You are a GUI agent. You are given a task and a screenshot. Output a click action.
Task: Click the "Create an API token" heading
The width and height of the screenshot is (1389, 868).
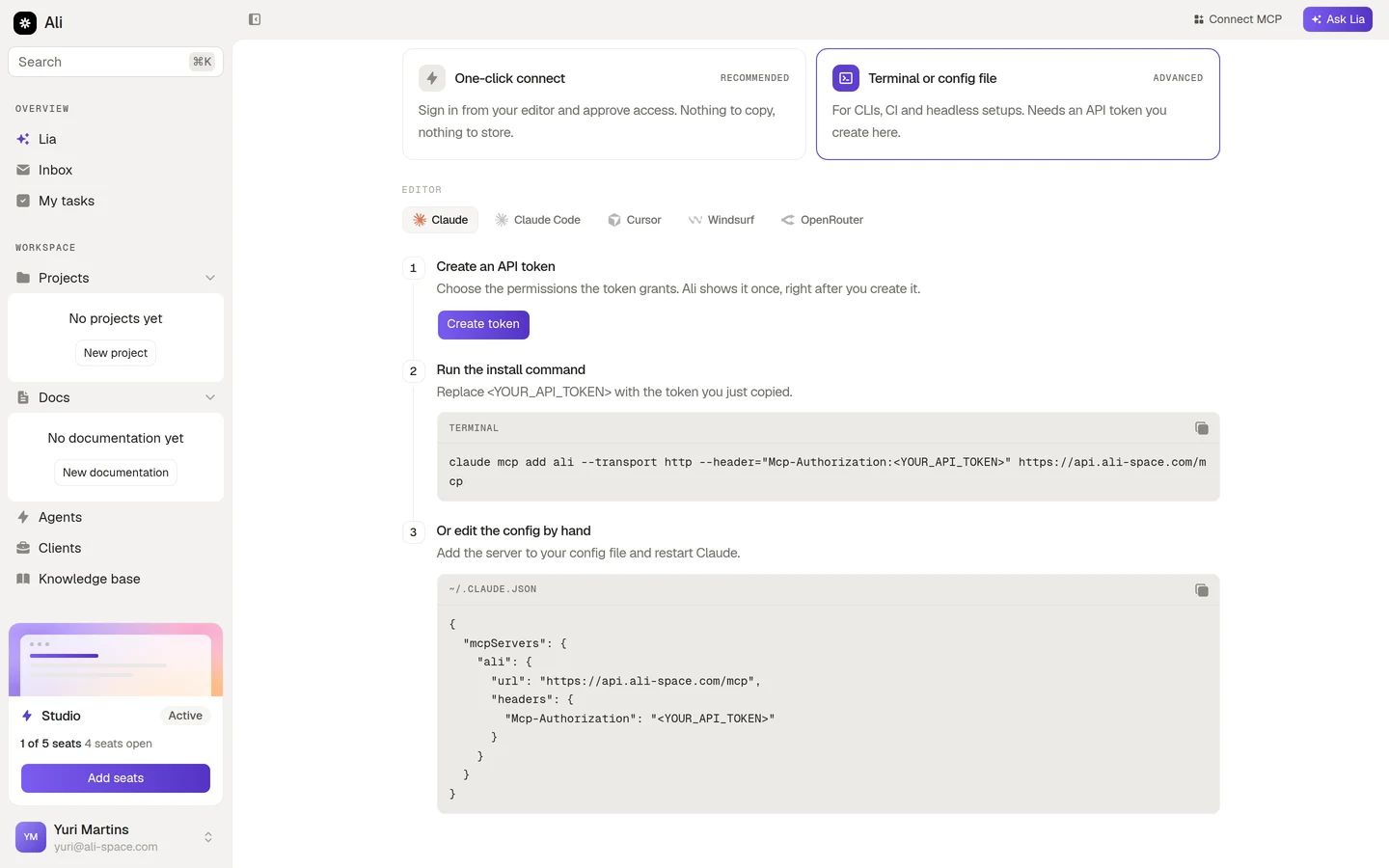496,267
